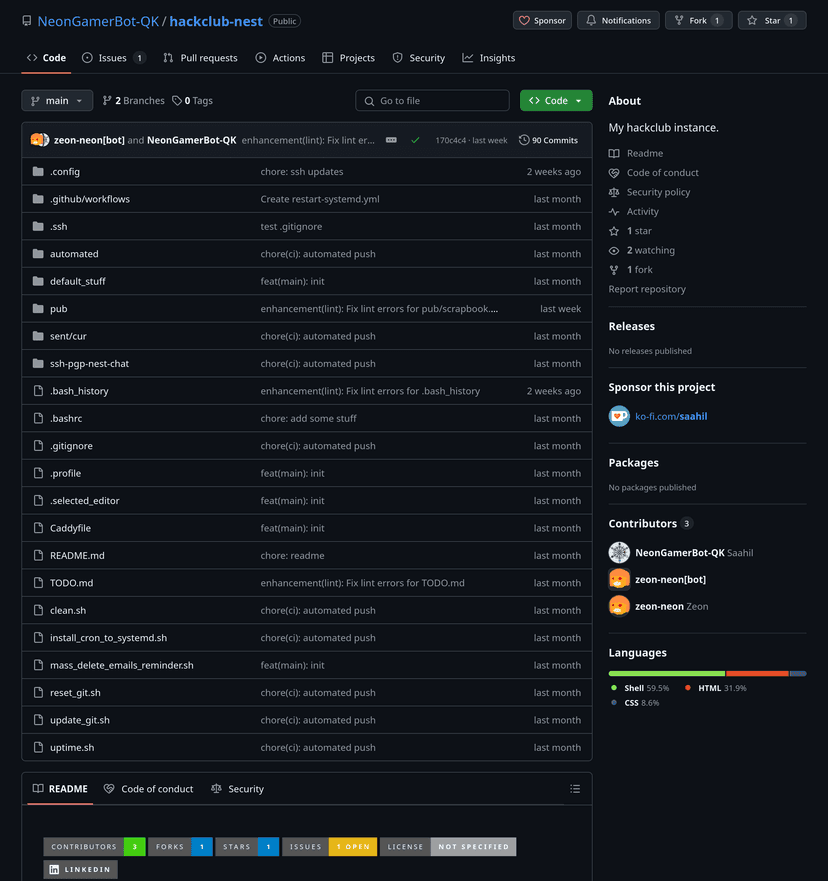
Task: Click the Sponsor heart button
Action: [542, 21]
